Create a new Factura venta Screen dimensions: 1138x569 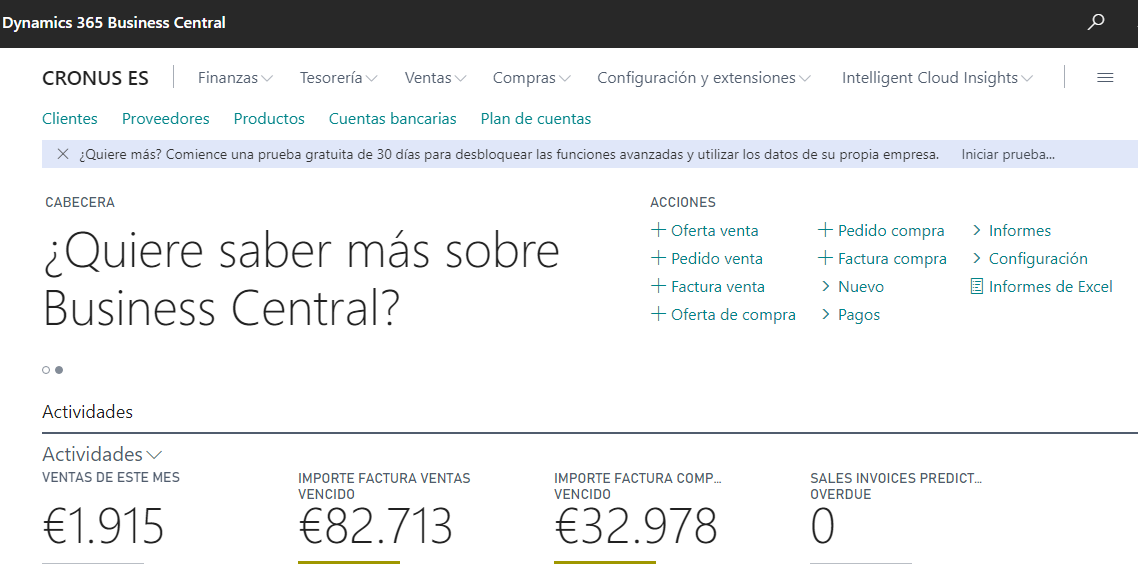coord(708,286)
